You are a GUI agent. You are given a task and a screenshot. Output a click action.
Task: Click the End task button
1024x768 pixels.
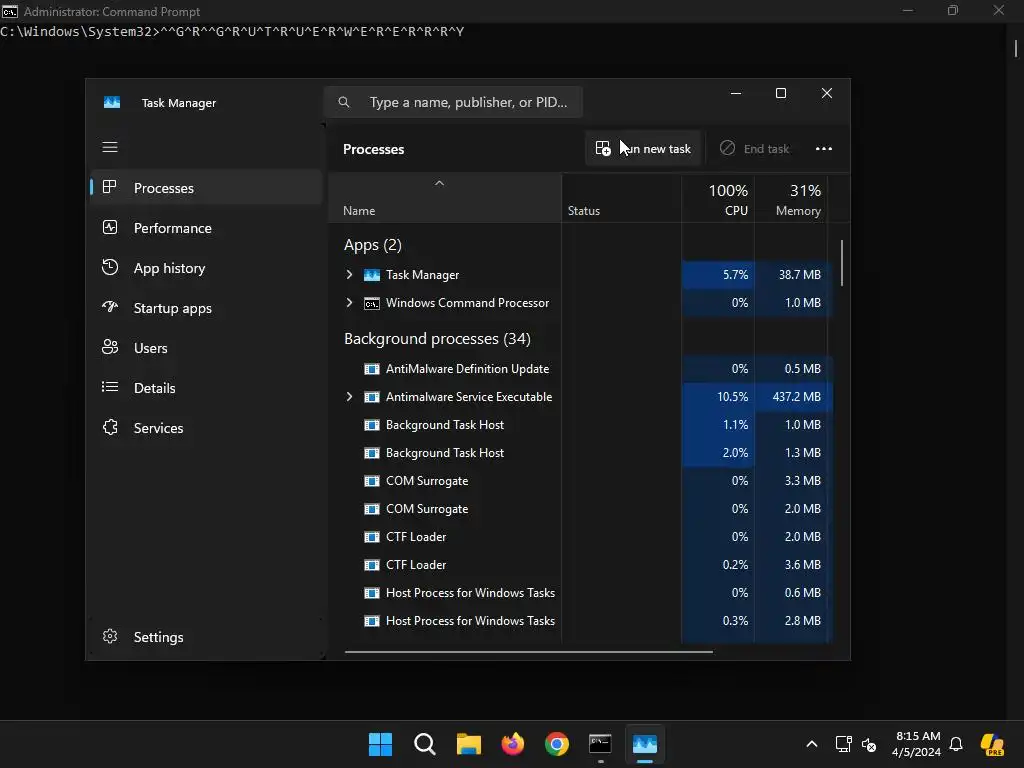point(754,149)
